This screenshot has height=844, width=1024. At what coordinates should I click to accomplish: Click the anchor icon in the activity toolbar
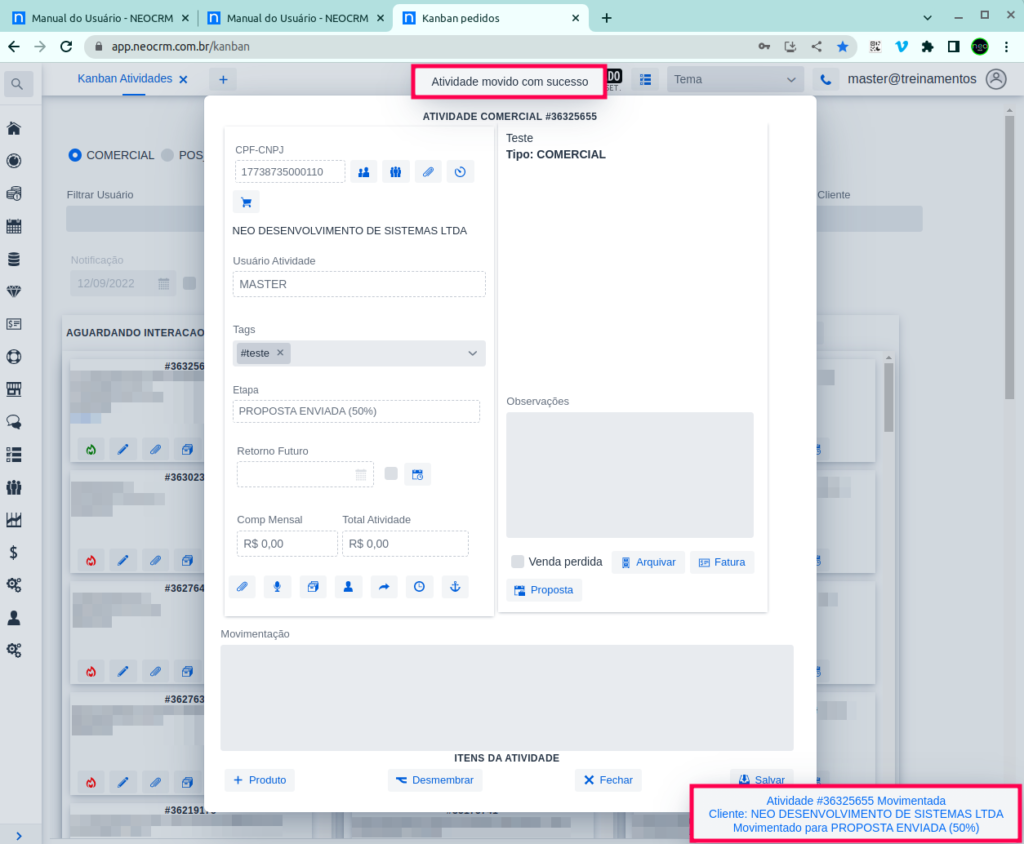[x=455, y=587]
